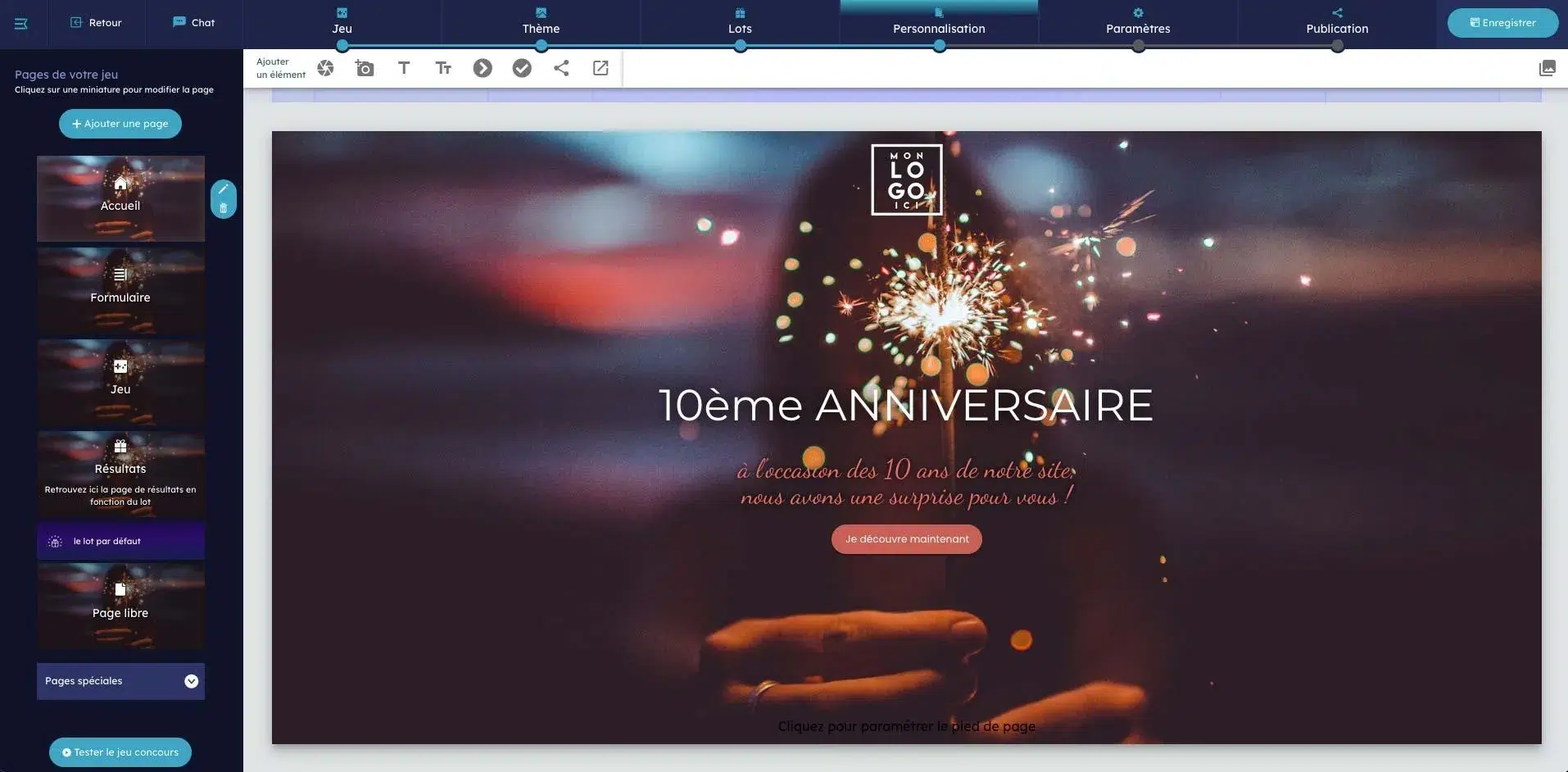Open the image gallery icon at right

point(1547,68)
